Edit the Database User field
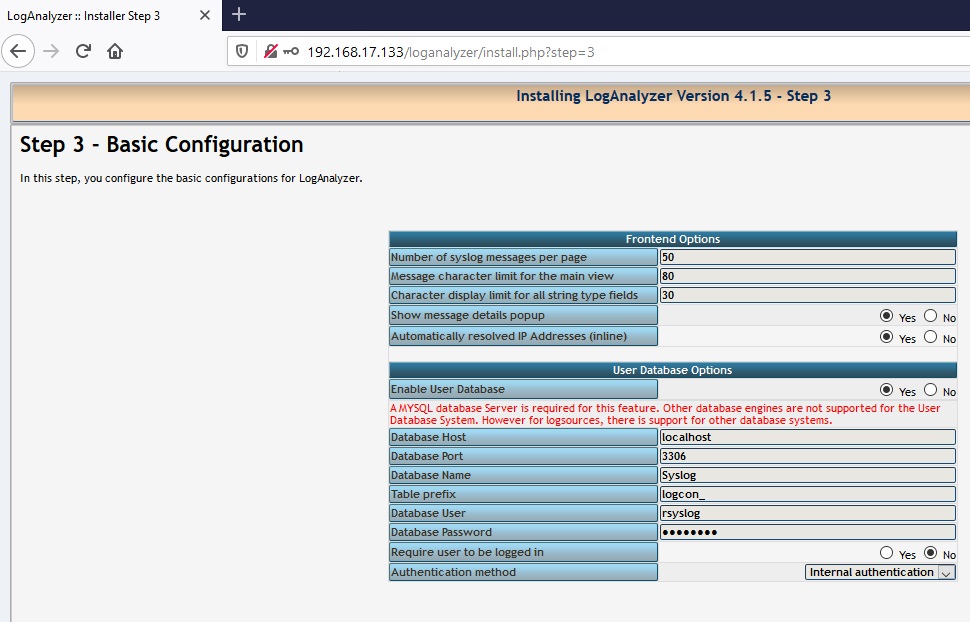Image resolution: width=970 pixels, height=622 pixels. coord(807,513)
